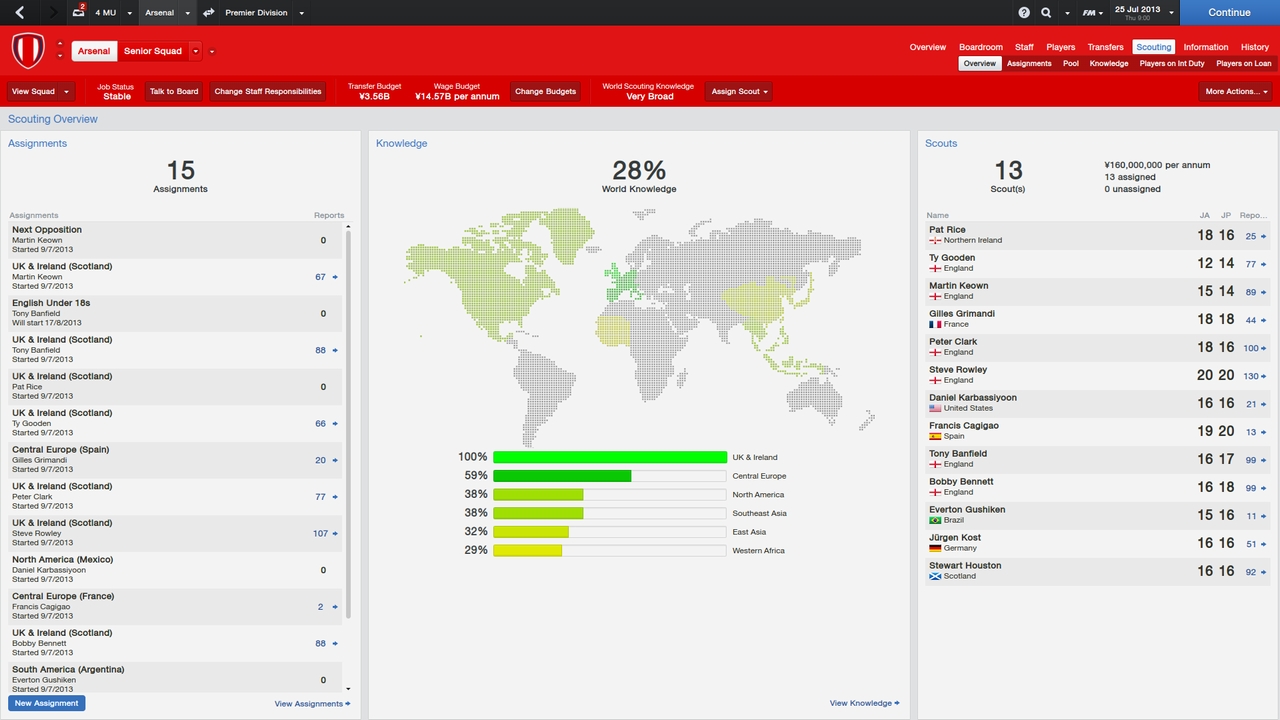Click Talk to Board button
1280x720 pixels.
(x=174, y=91)
